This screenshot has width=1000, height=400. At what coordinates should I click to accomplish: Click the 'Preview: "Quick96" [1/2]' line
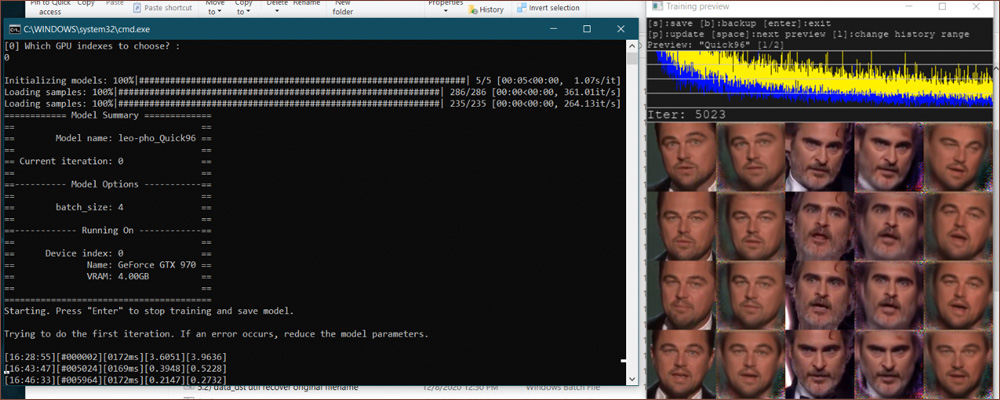point(718,45)
